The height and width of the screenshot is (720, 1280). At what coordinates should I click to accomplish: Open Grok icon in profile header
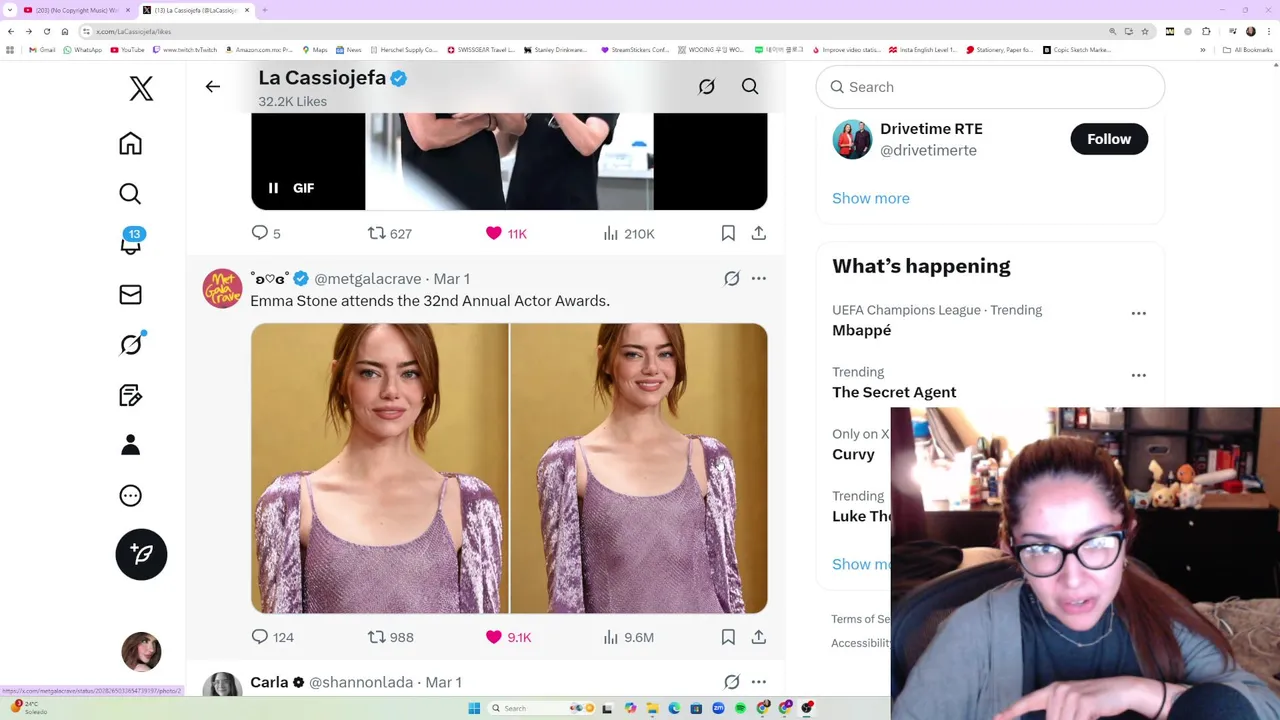point(707,87)
